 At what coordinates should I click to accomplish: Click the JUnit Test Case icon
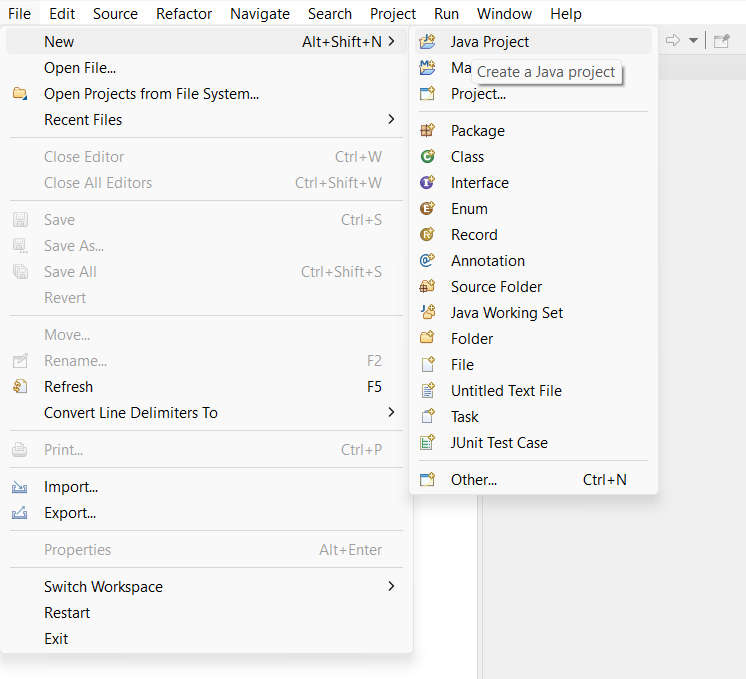[x=428, y=443]
